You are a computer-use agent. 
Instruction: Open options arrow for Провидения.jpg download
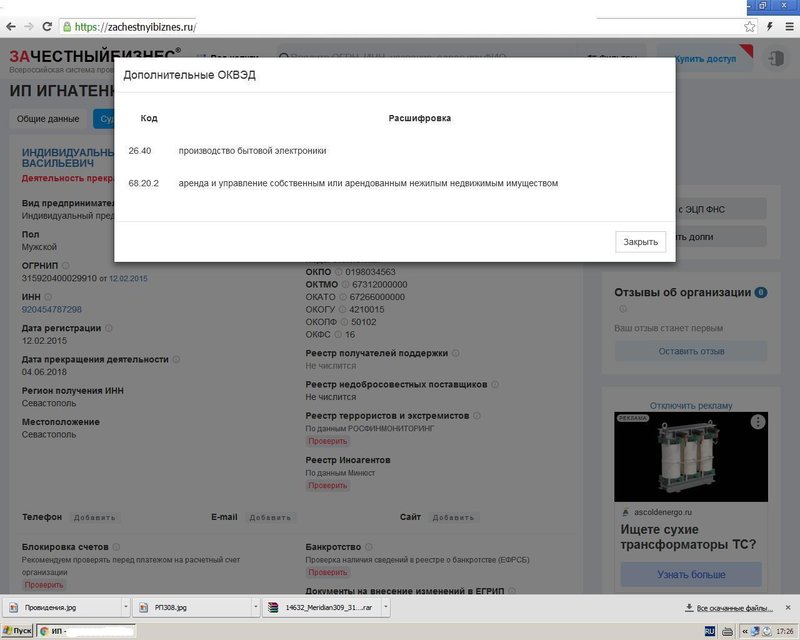pyautogui.click(x=126, y=607)
